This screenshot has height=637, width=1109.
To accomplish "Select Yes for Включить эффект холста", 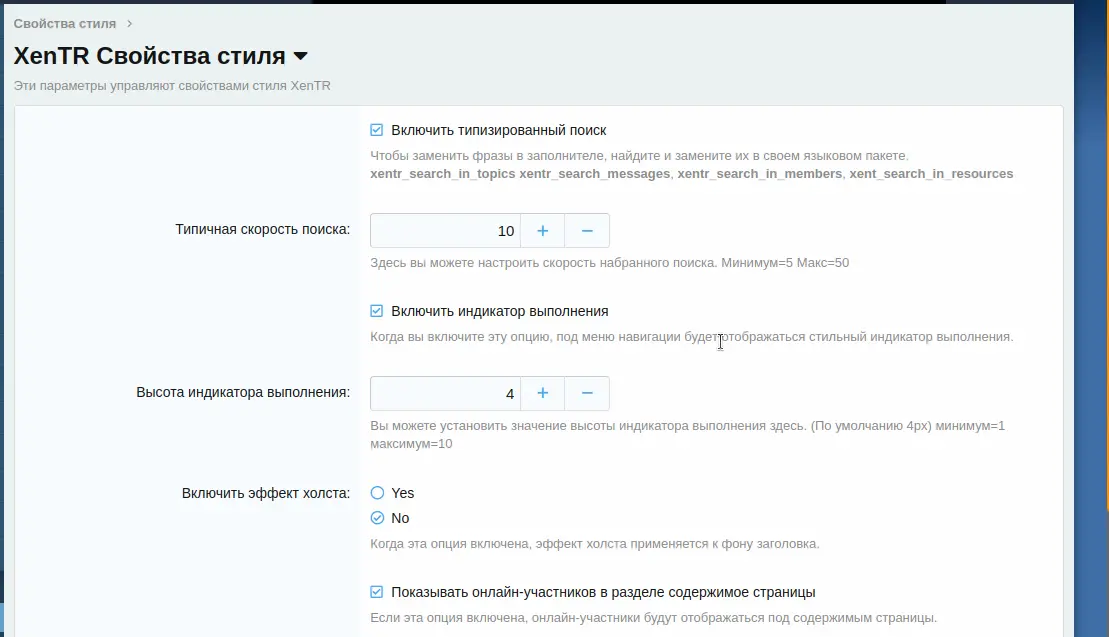I will pyautogui.click(x=377, y=493).
